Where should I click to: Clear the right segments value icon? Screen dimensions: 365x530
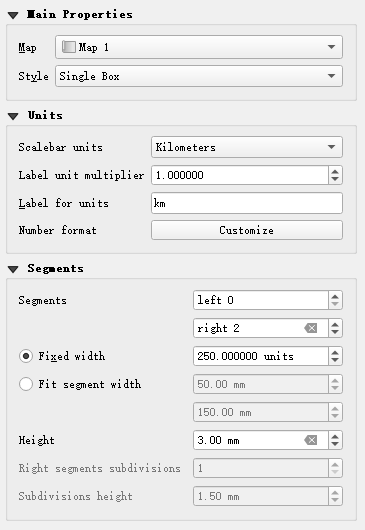click(311, 328)
